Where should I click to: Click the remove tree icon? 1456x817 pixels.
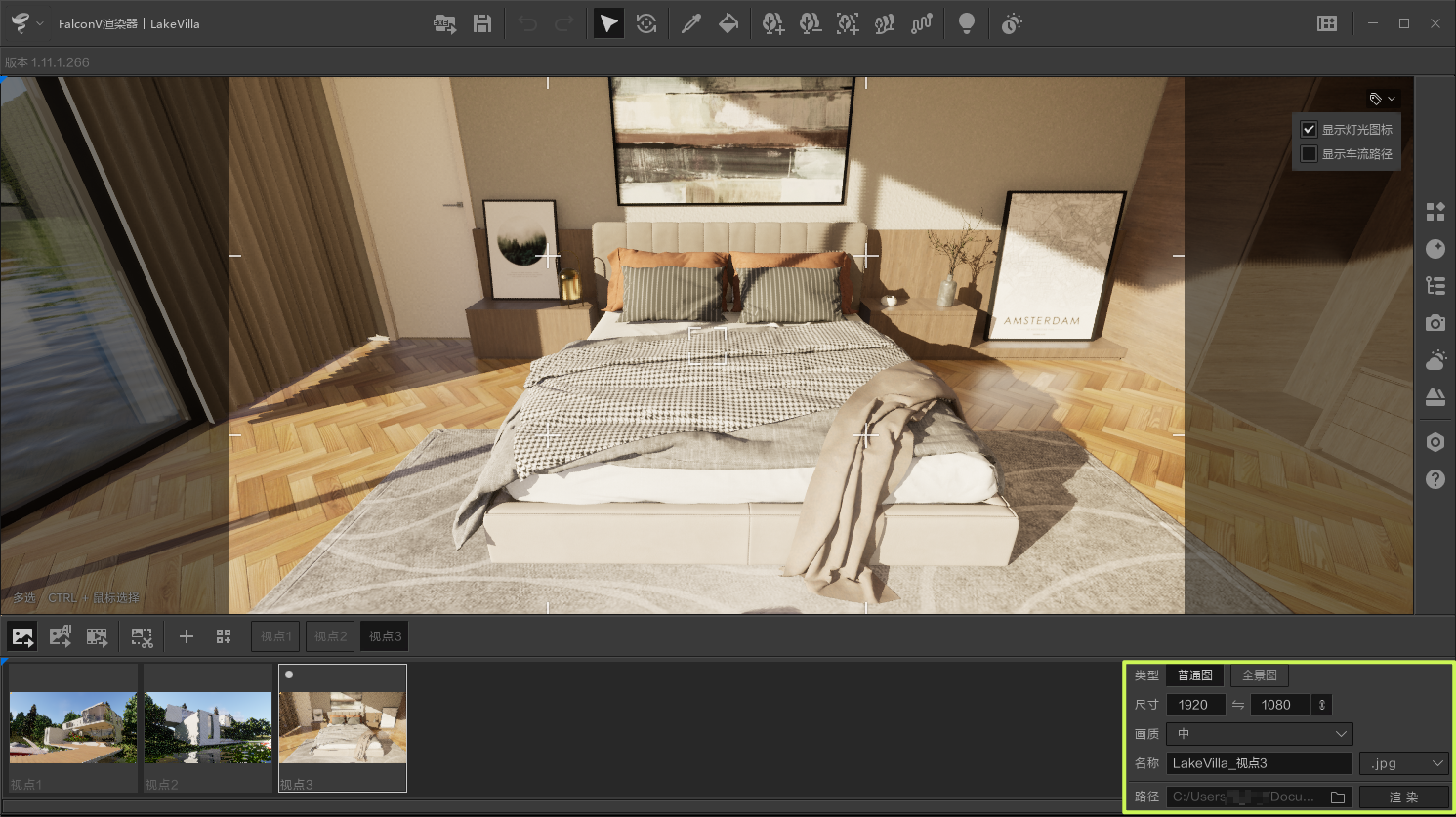(811, 23)
